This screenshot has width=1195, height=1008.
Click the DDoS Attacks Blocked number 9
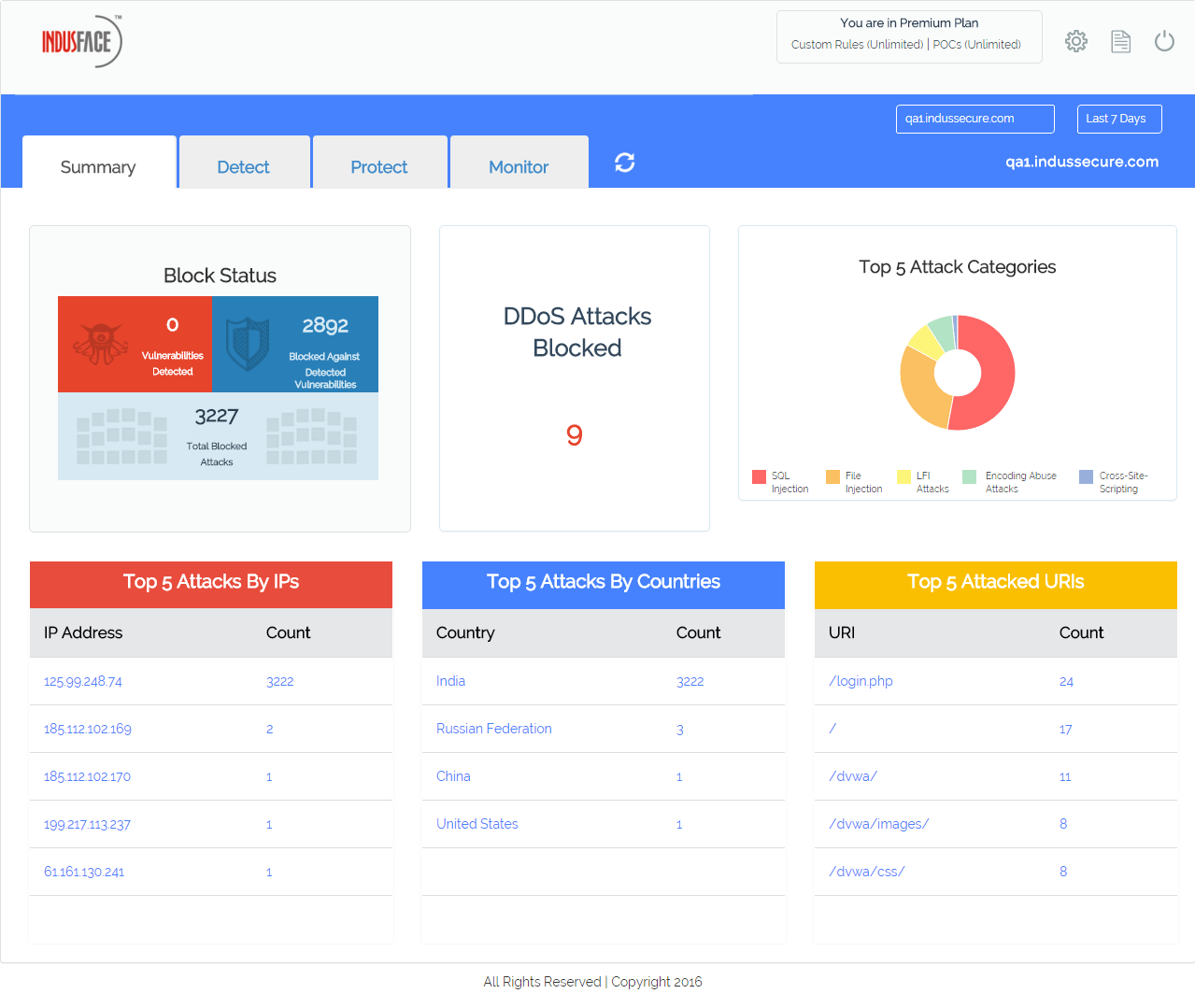(x=575, y=435)
